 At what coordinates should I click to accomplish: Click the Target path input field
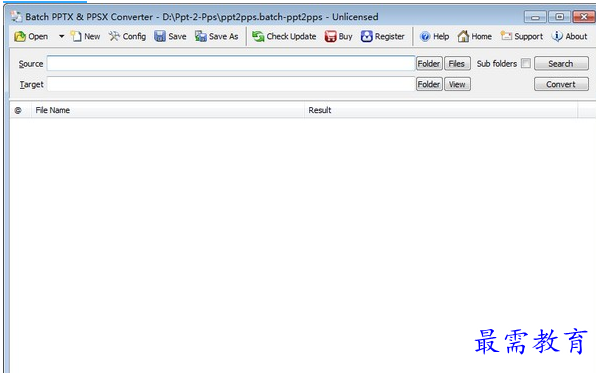(231, 84)
